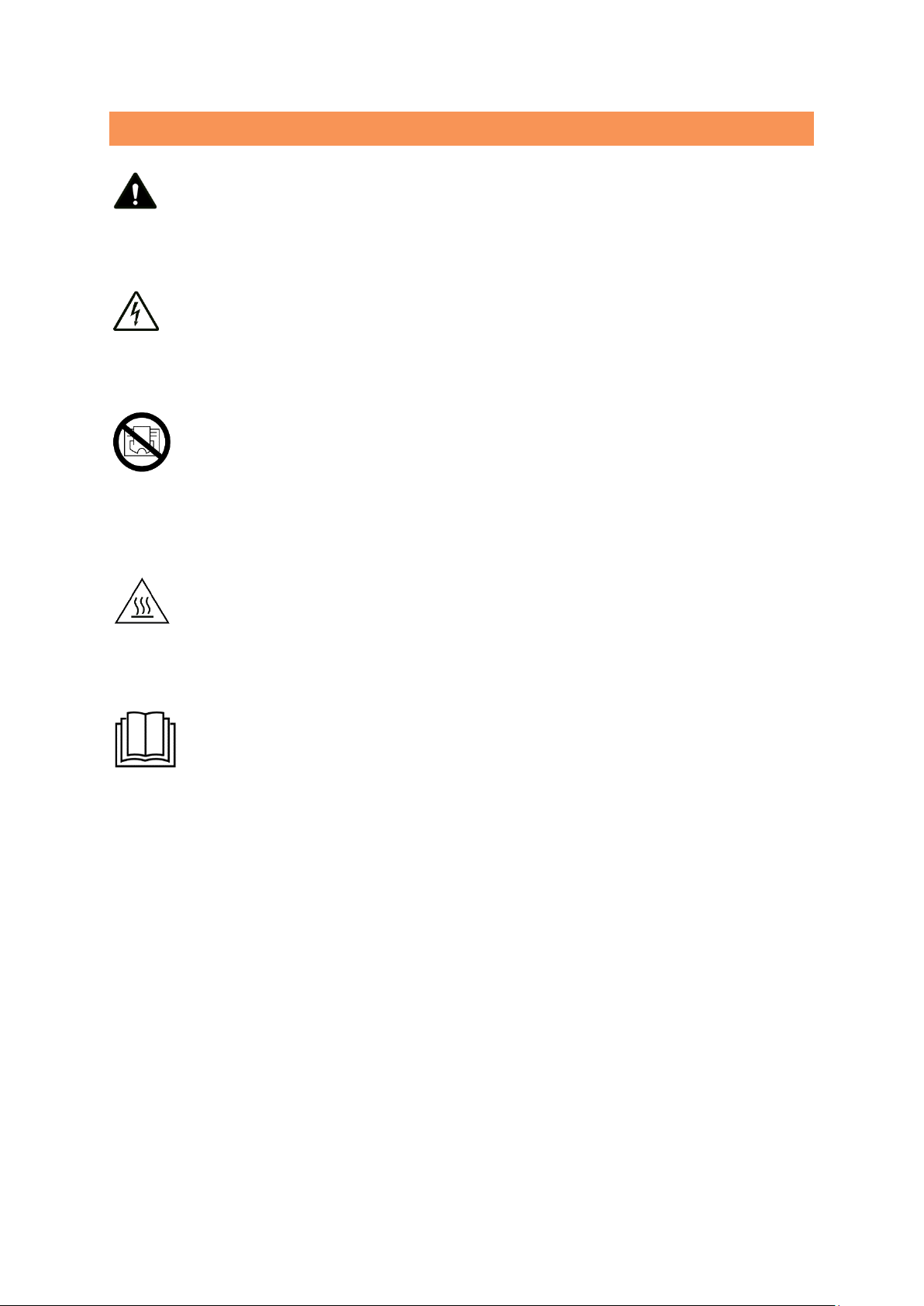Click the orange header bar
Viewport: 924px width, 1306px height.
point(461,129)
